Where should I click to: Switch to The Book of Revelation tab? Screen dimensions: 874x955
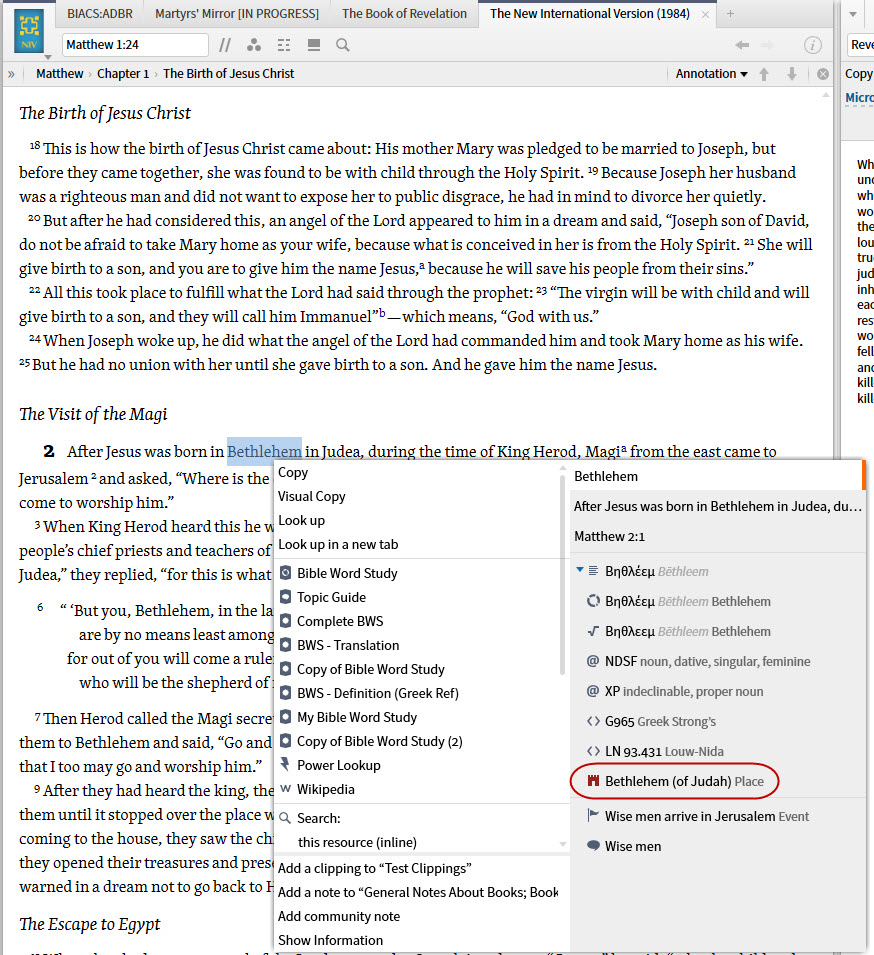(x=404, y=13)
